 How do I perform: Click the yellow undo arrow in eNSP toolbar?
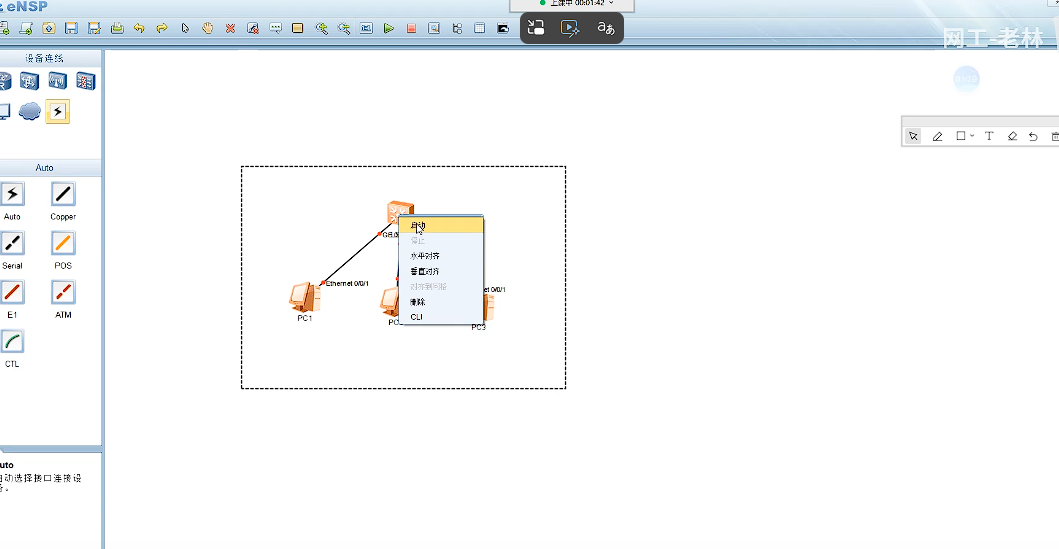[x=139, y=28]
